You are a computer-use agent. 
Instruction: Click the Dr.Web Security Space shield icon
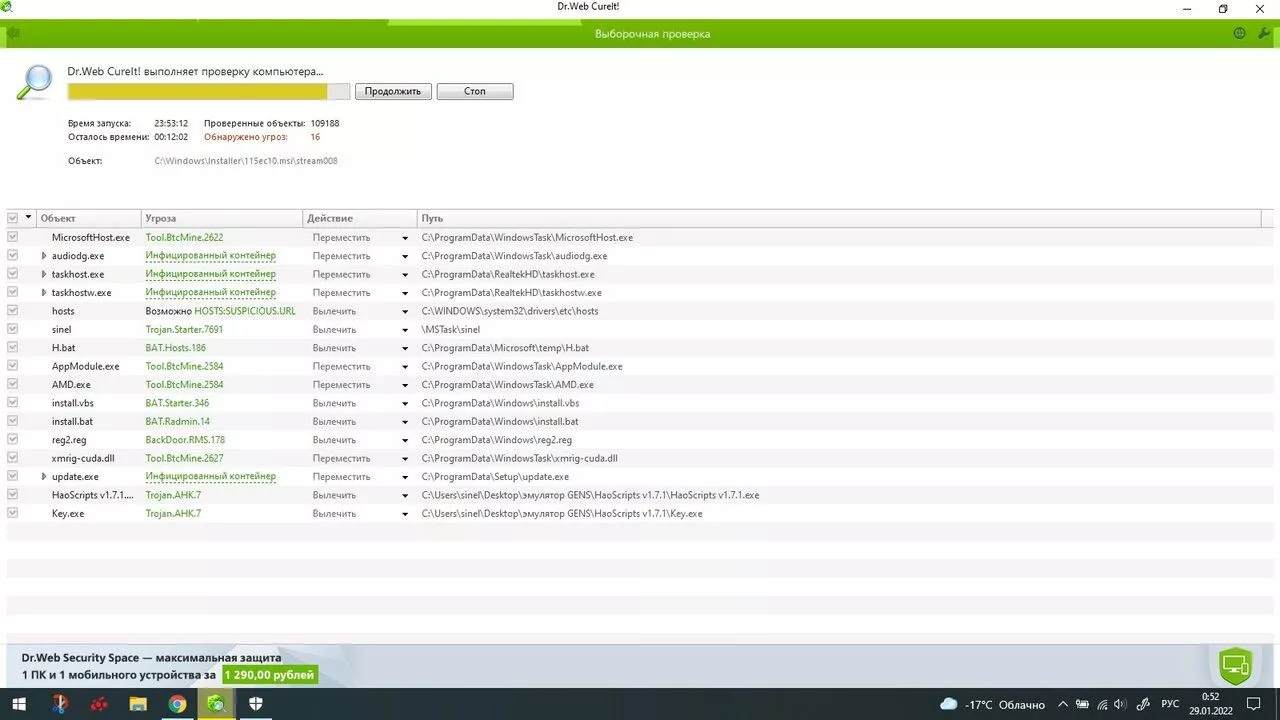coord(1236,666)
